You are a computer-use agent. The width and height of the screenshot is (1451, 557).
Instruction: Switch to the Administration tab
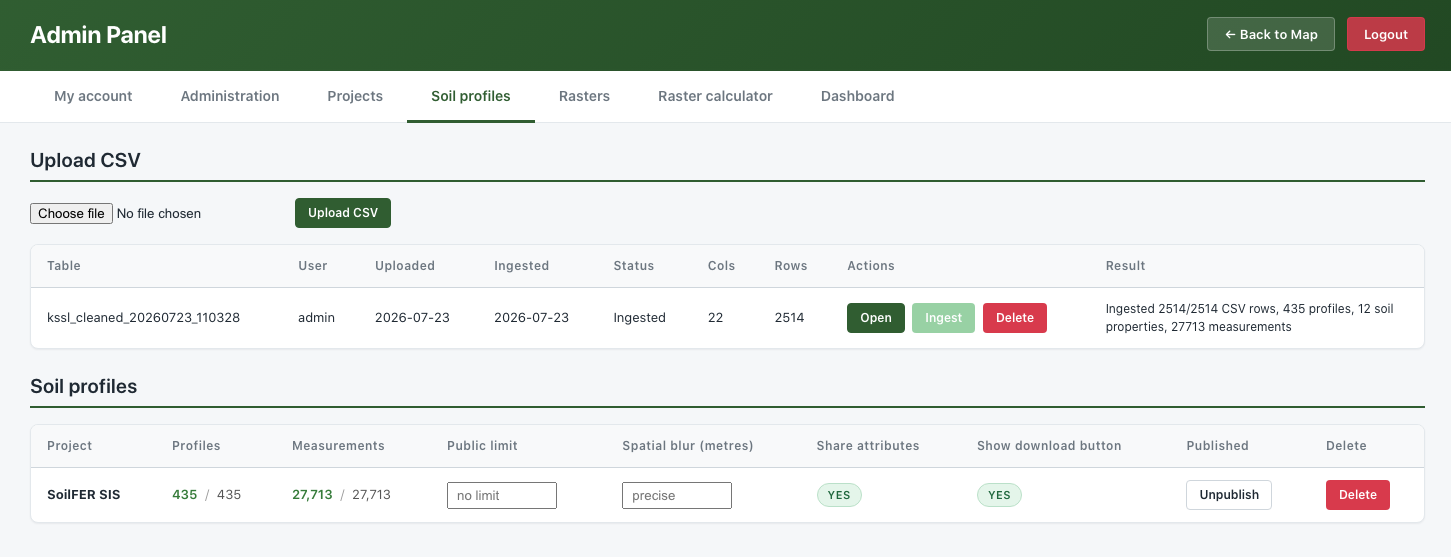230,96
